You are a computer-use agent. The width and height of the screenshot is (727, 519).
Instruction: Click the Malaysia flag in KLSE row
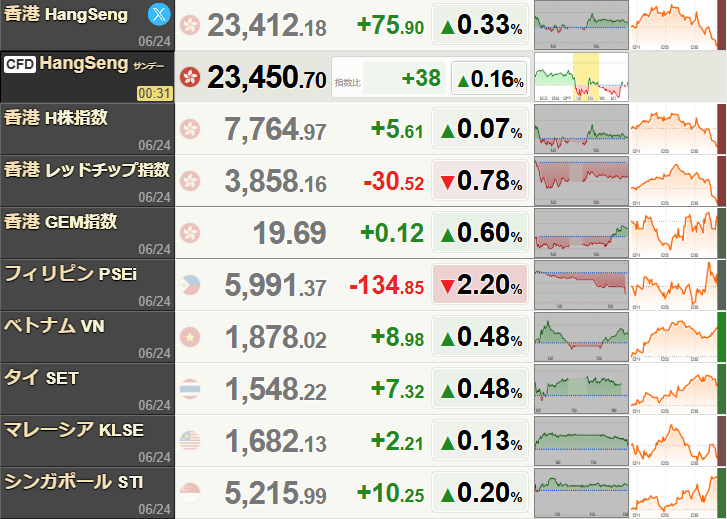coord(190,441)
